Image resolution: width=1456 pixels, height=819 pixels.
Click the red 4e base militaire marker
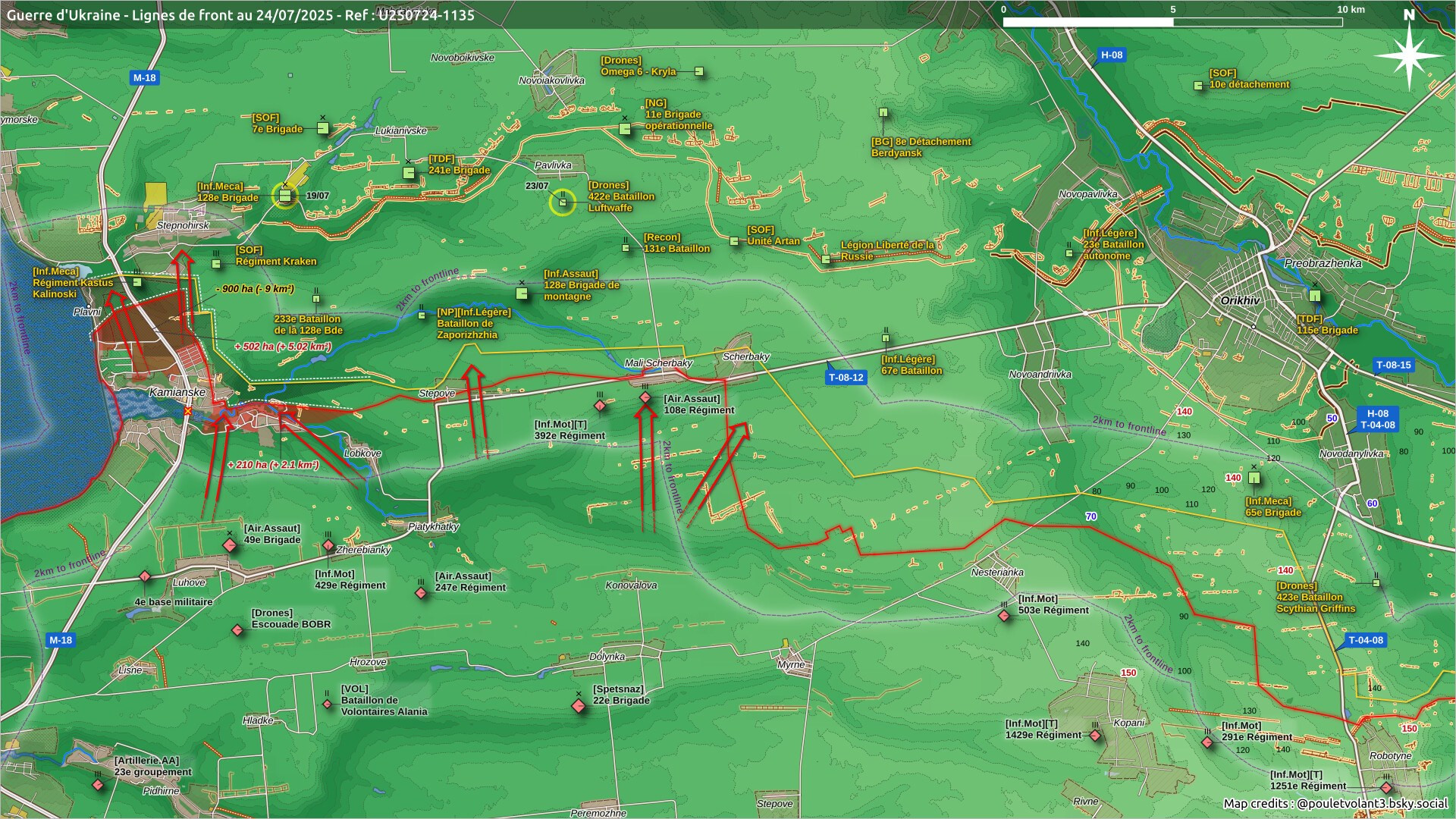click(145, 577)
